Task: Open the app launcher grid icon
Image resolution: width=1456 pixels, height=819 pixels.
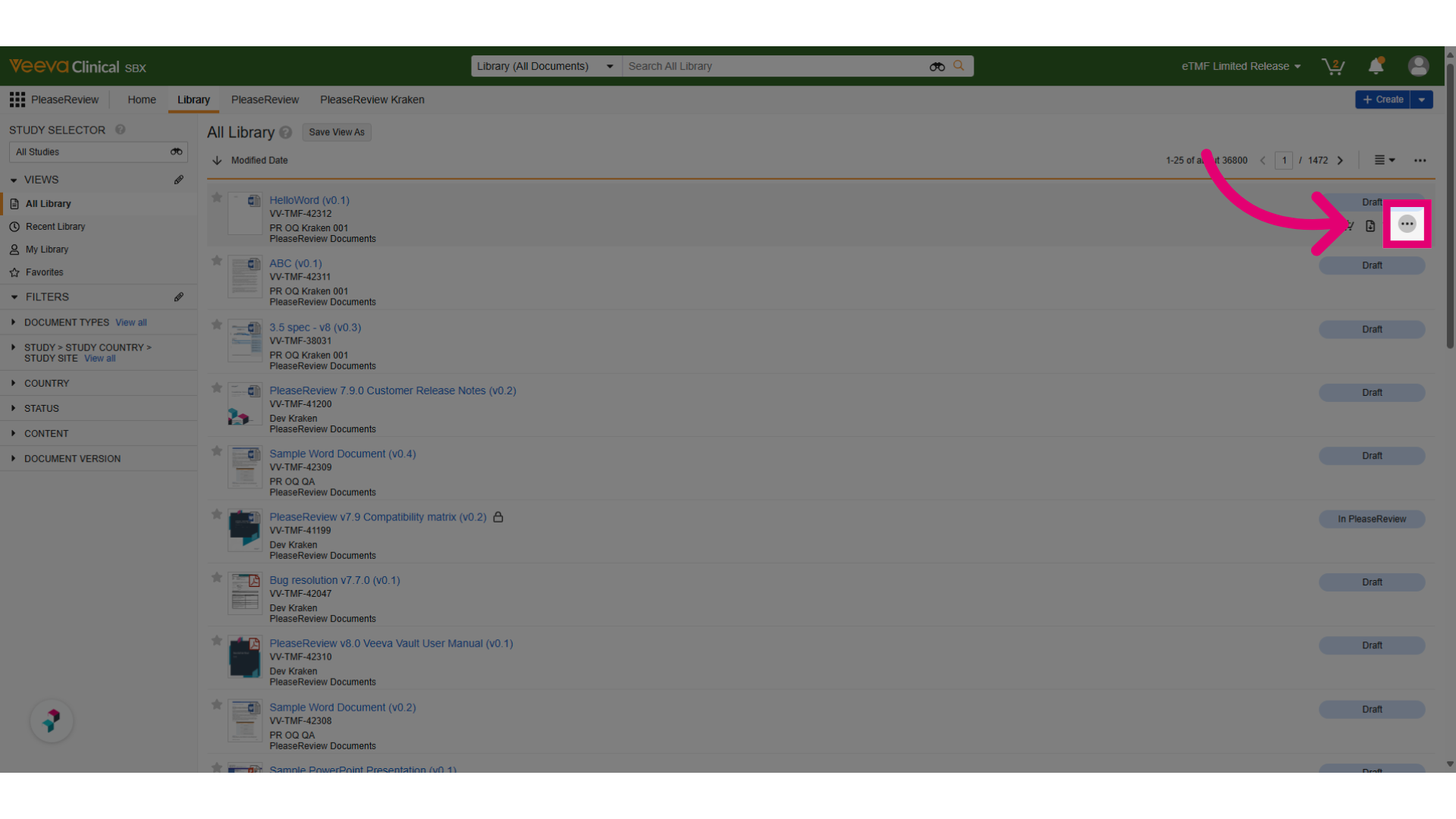Action: tap(17, 99)
